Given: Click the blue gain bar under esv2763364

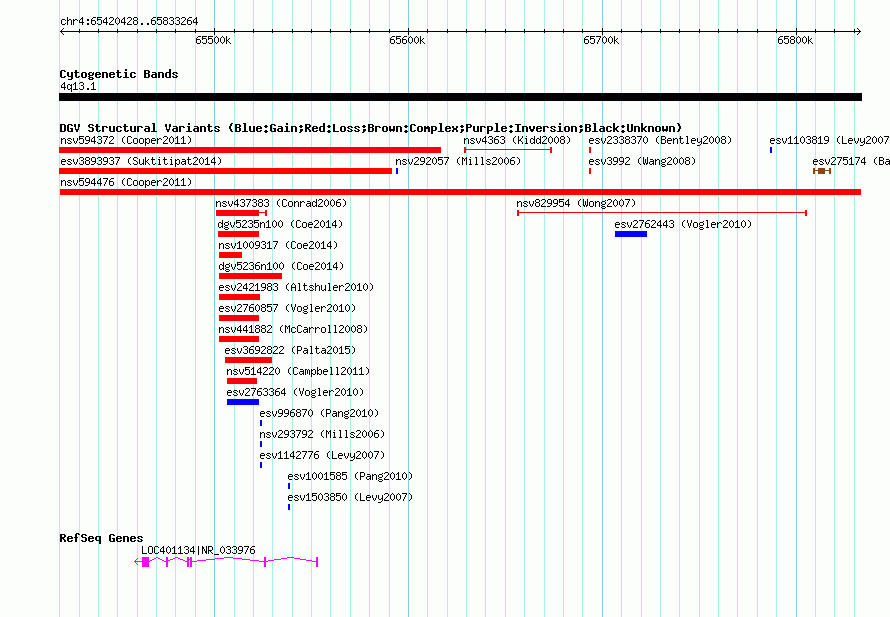Looking at the screenshot, I should click(x=243, y=402).
